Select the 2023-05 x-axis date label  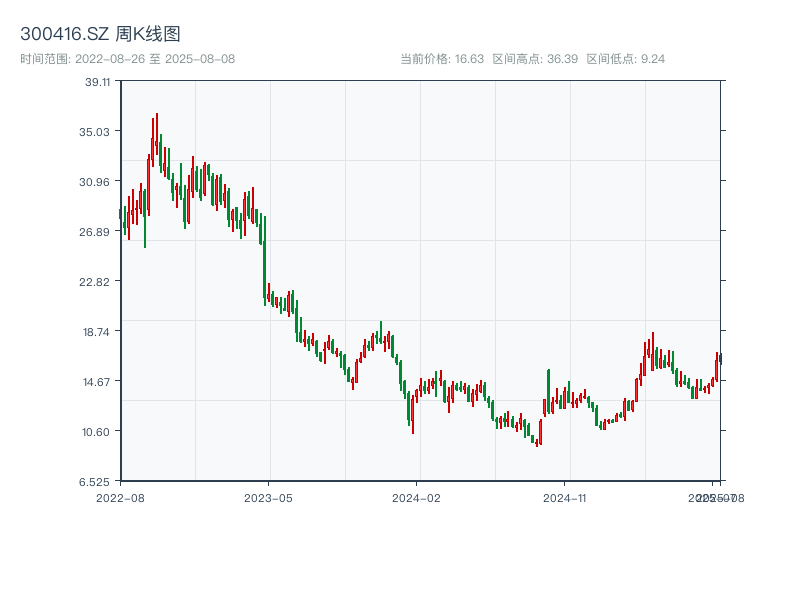pos(269,497)
